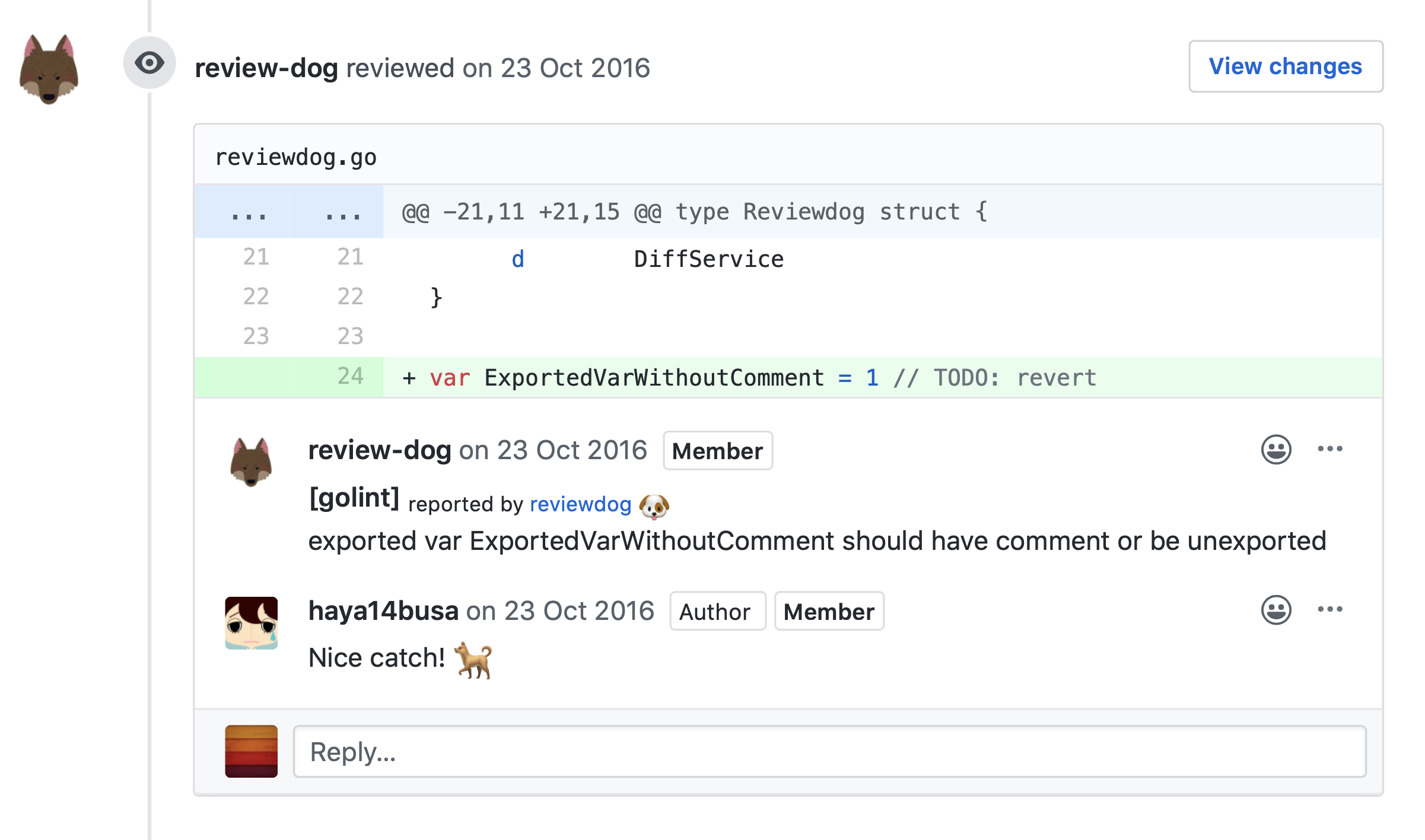Open review-dog's large avatar at left
The width and height of the screenshot is (1425, 840).
point(49,69)
